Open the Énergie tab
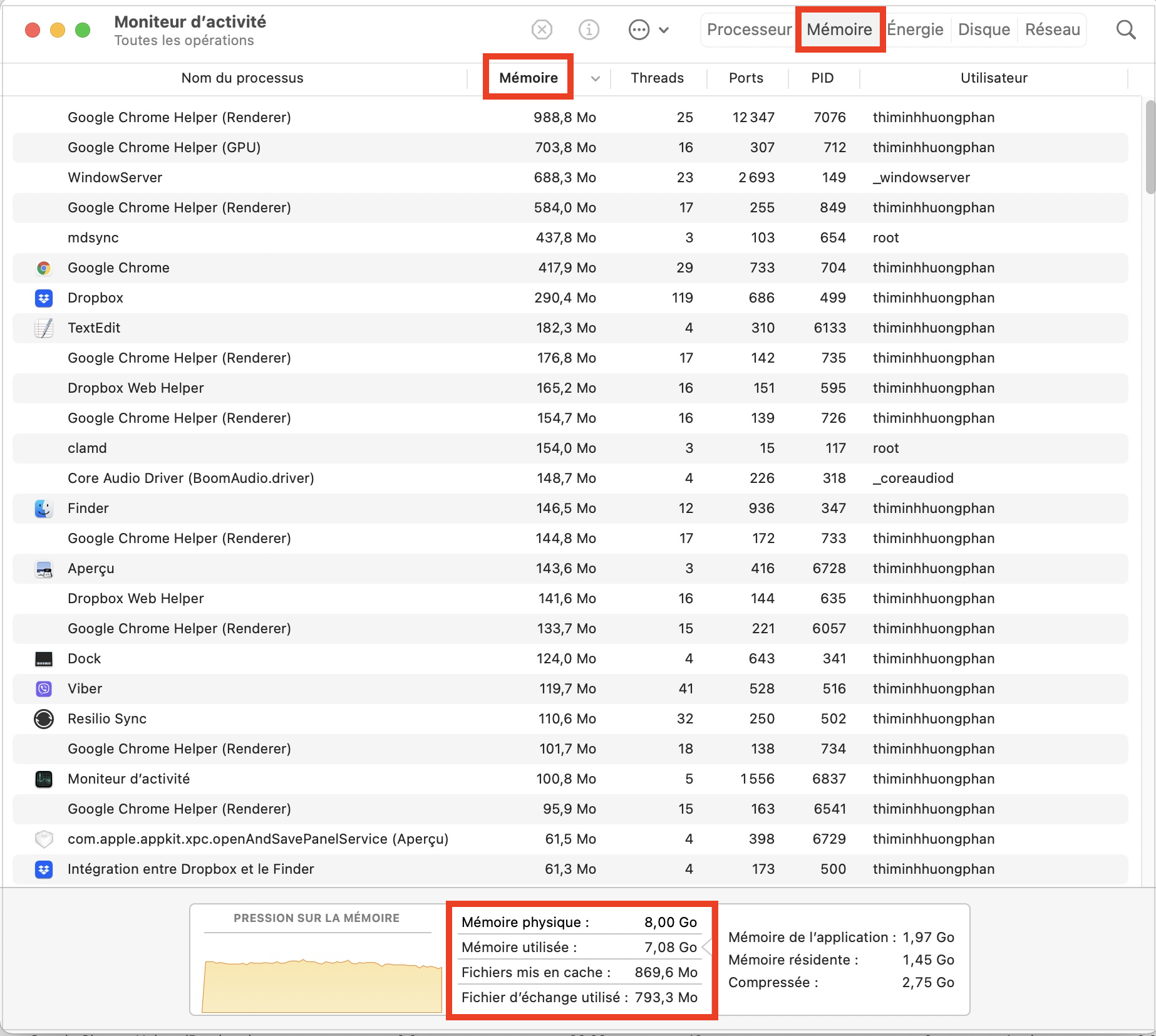This screenshot has height=1036, width=1156. 915,29
